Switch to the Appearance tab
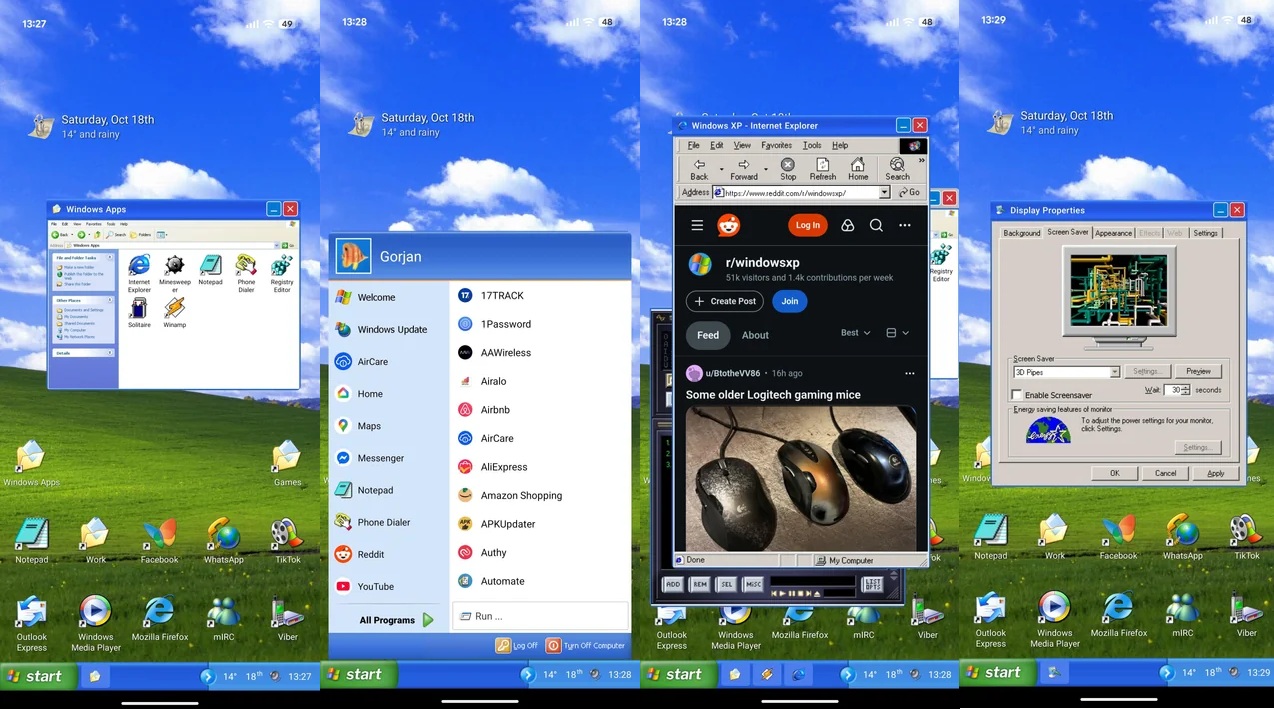This screenshot has width=1274, height=709. [1113, 233]
